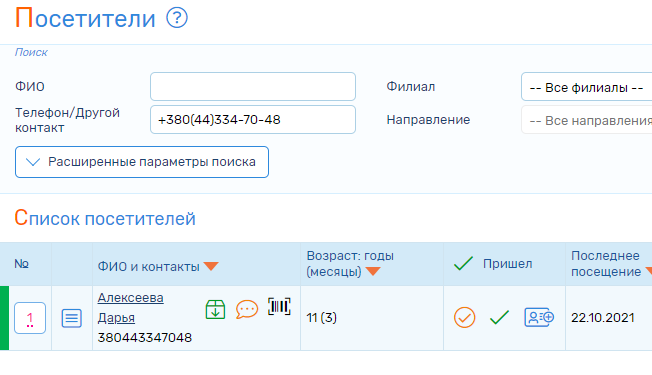Open the Направление dropdown
This screenshot has width=652, height=375.
tap(586, 120)
